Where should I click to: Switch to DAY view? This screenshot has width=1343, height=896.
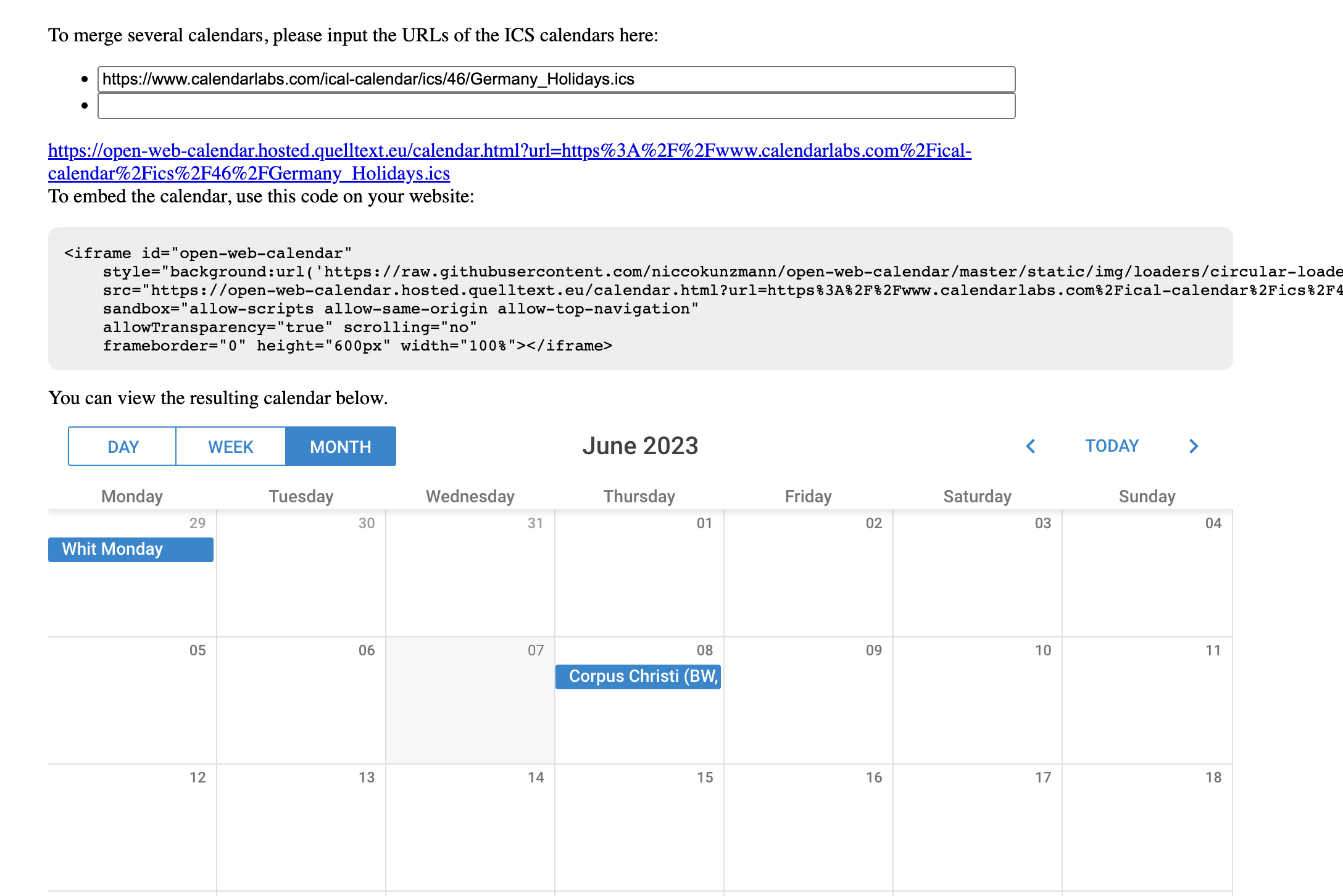[122, 446]
